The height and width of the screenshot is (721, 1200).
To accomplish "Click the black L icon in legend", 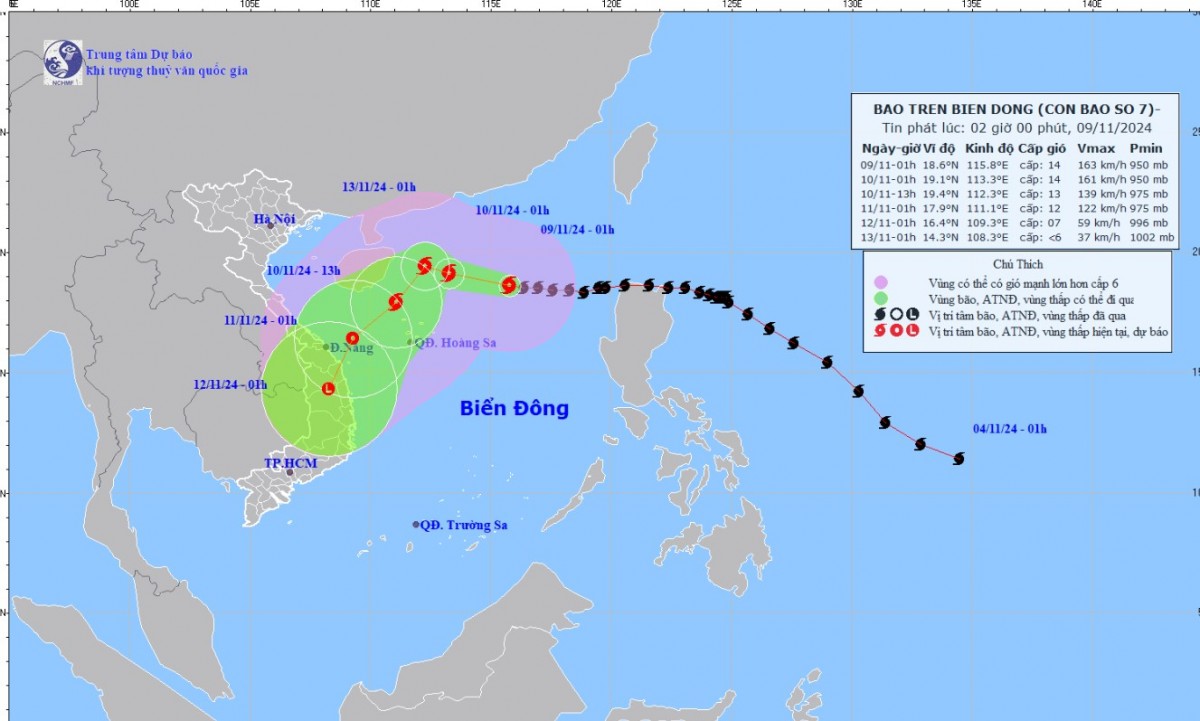I will pos(912,314).
